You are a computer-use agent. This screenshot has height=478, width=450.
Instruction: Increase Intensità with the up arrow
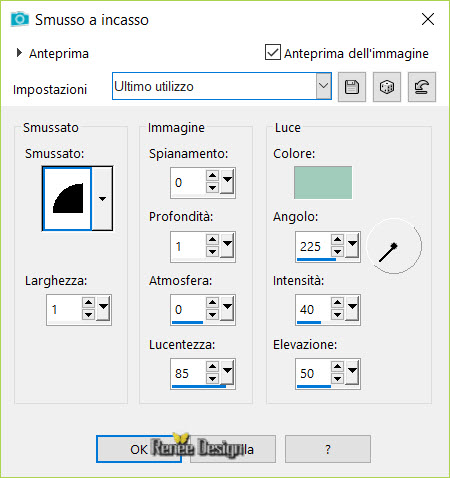coord(337,303)
